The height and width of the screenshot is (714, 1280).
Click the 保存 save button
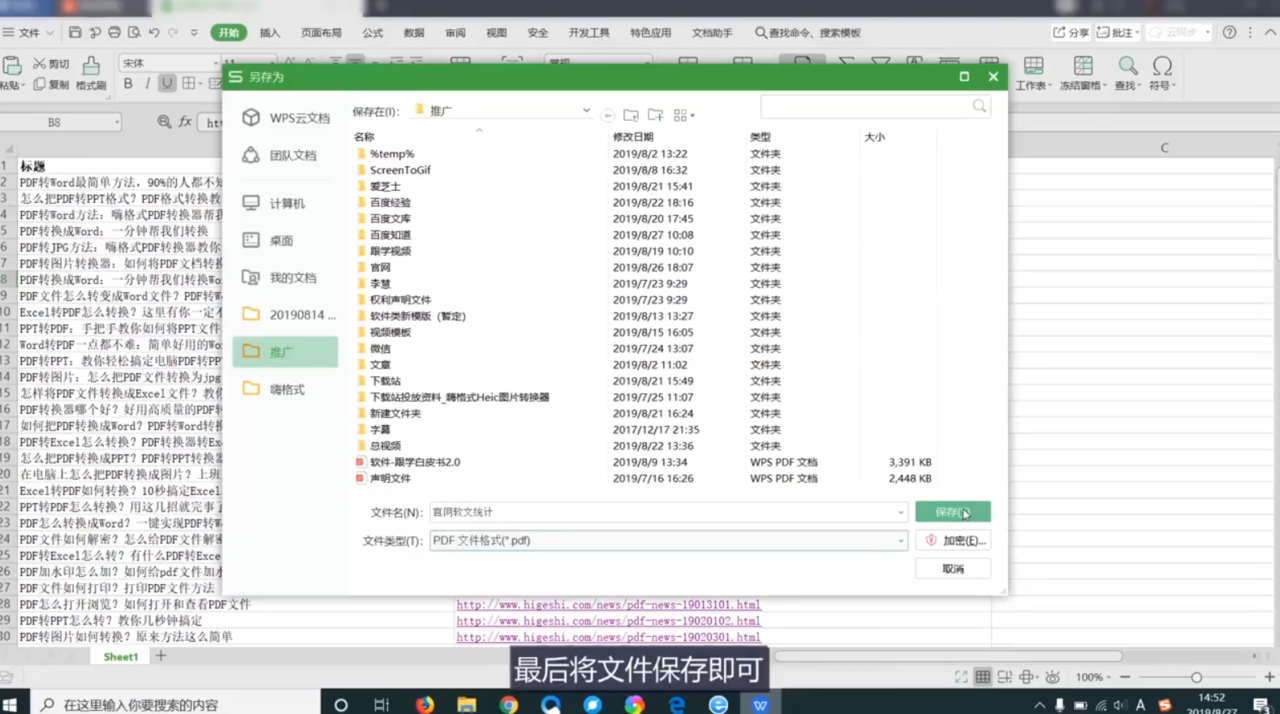tap(950, 511)
